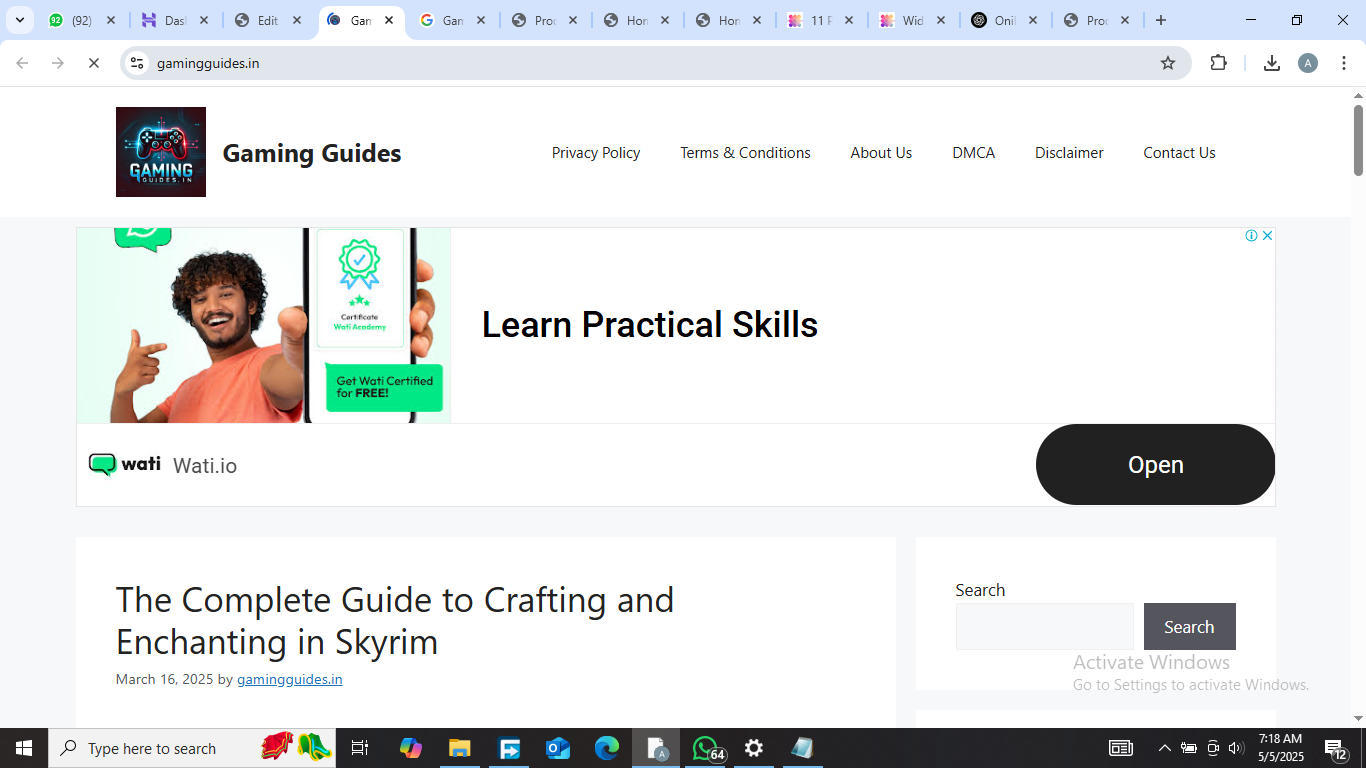Click the ad info (i) icon
This screenshot has width=1366, height=768.
(x=1251, y=236)
